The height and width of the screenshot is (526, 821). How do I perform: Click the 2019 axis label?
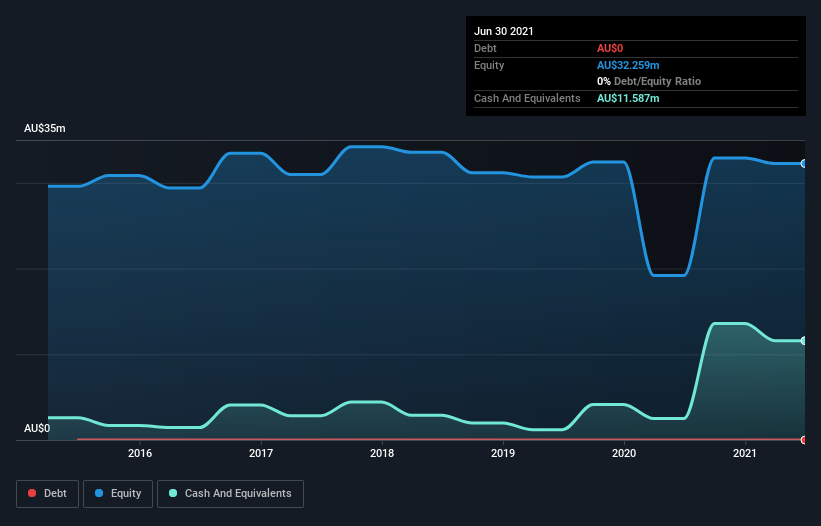503,453
